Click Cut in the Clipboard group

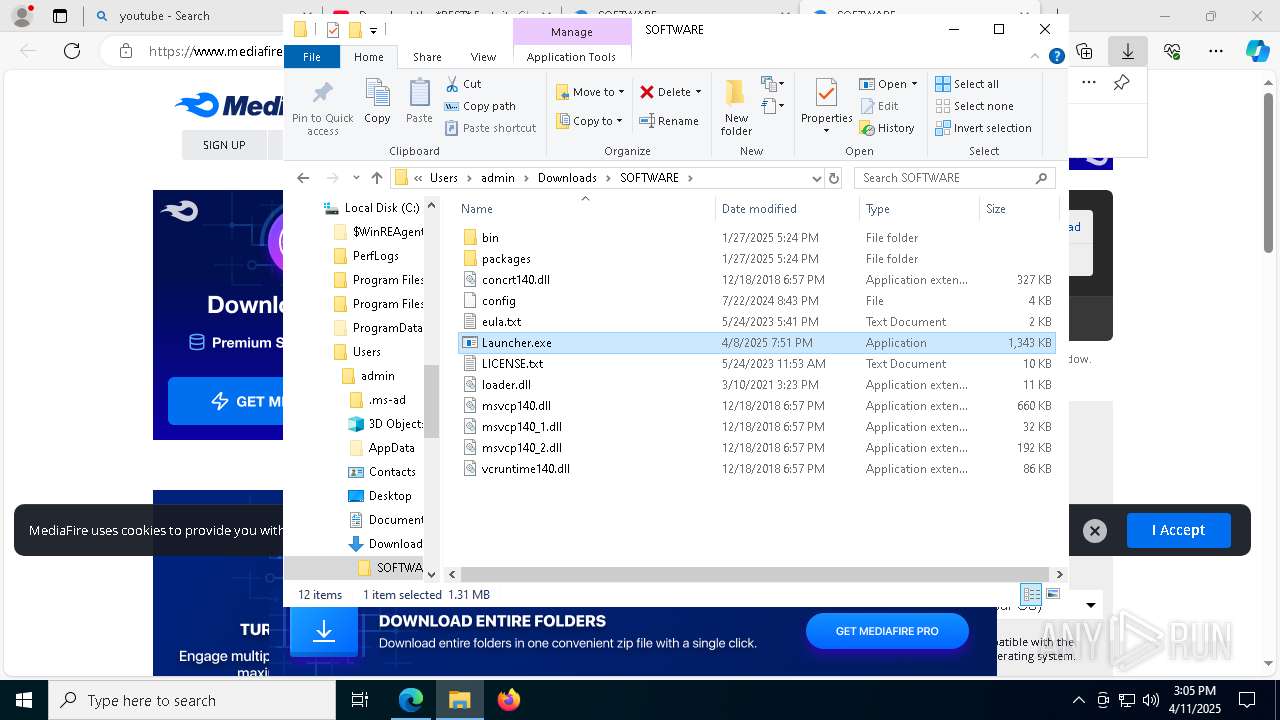463,84
